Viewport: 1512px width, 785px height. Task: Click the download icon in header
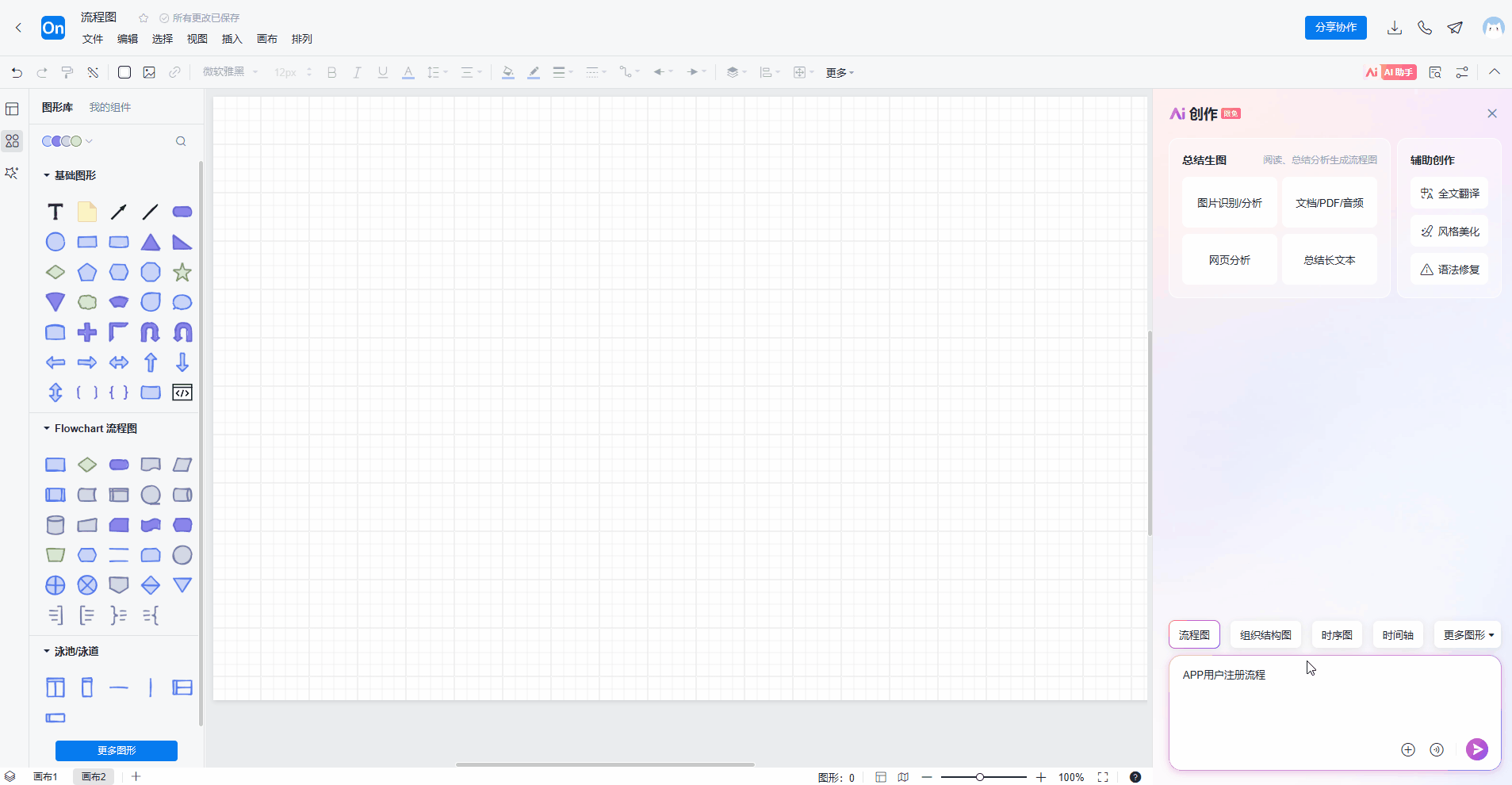1395,28
